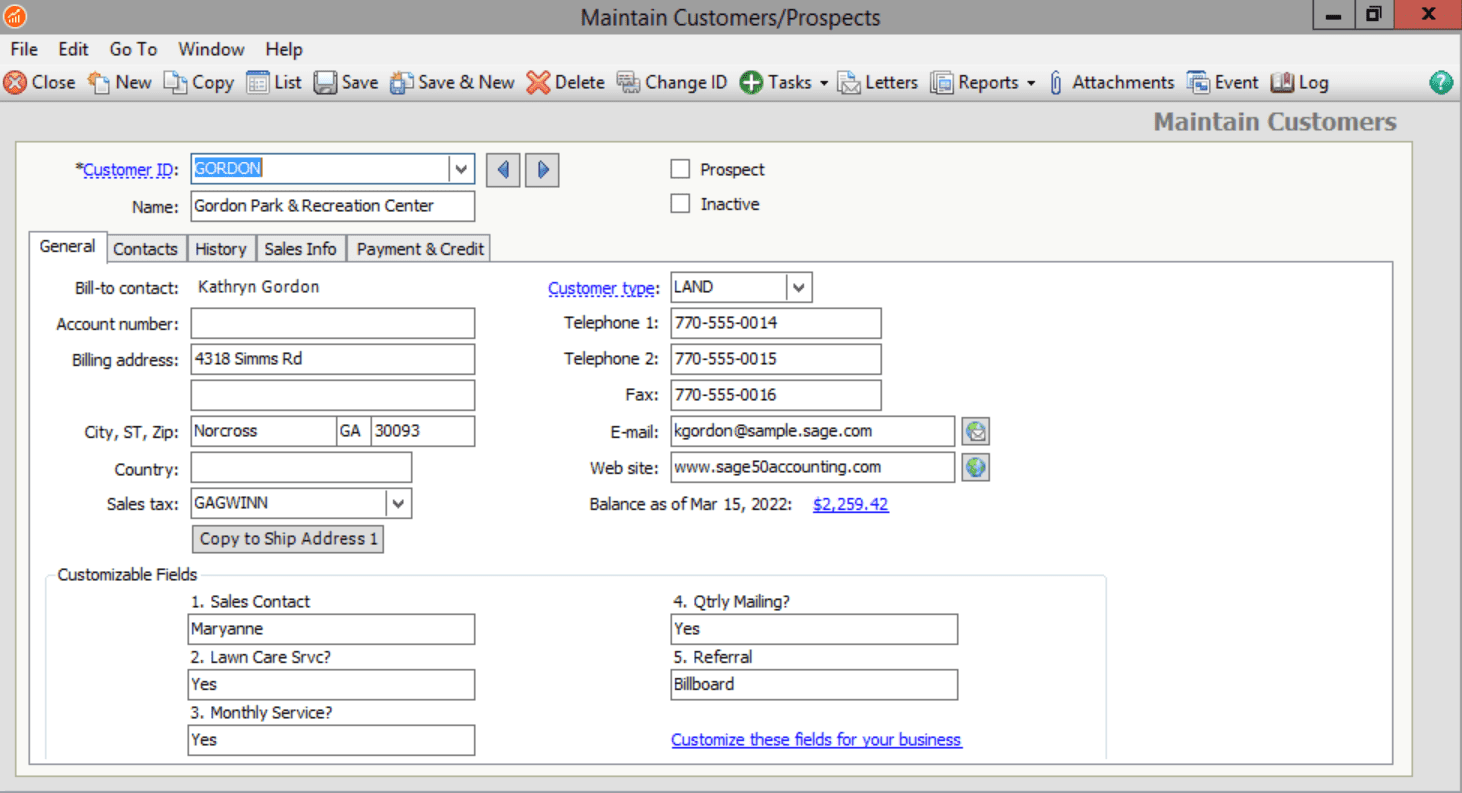
Task: Open the Go To menu
Action: (x=133, y=49)
